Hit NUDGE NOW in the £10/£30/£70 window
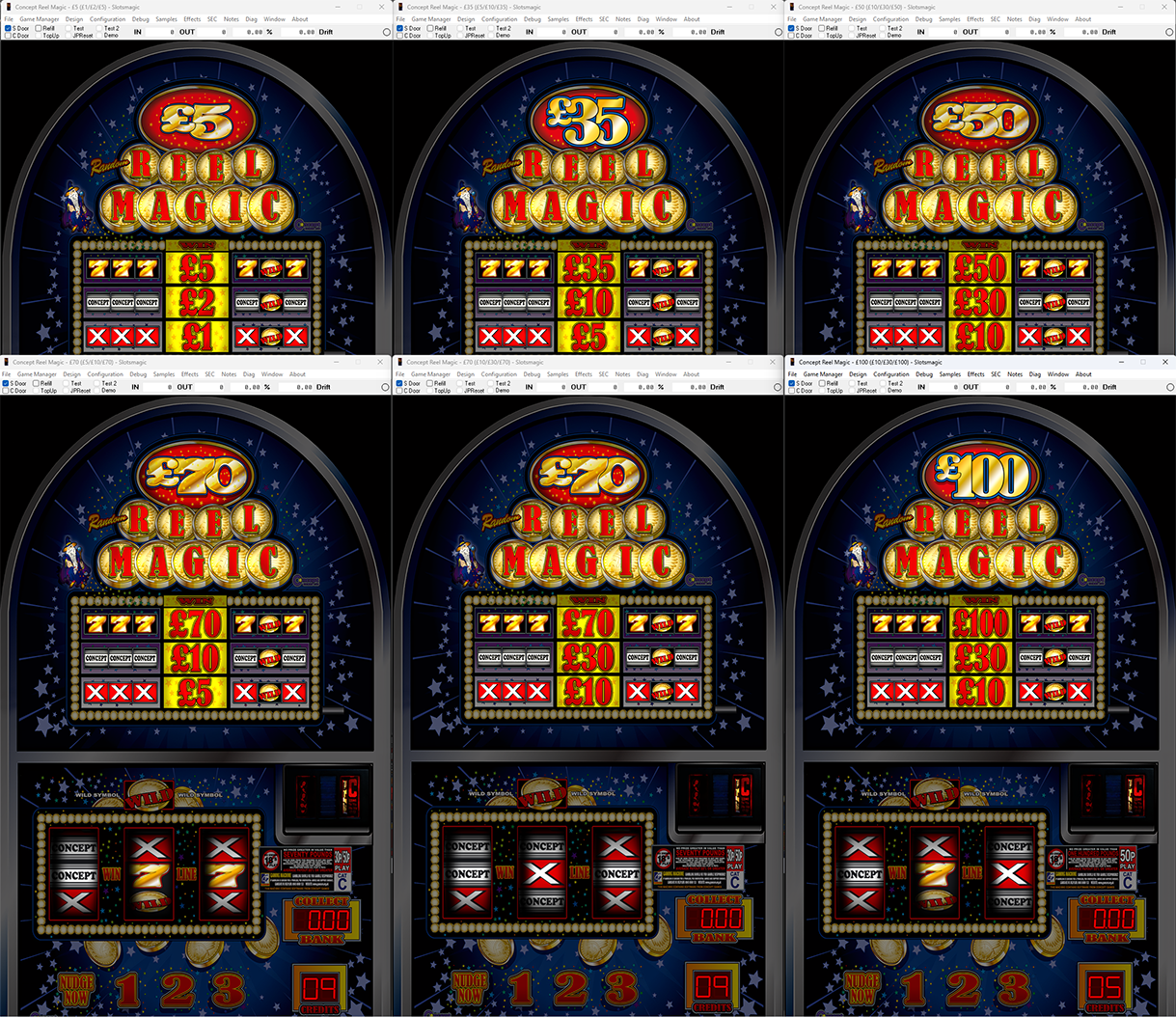This screenshot has height=1017, width=1176. point(470,989)
